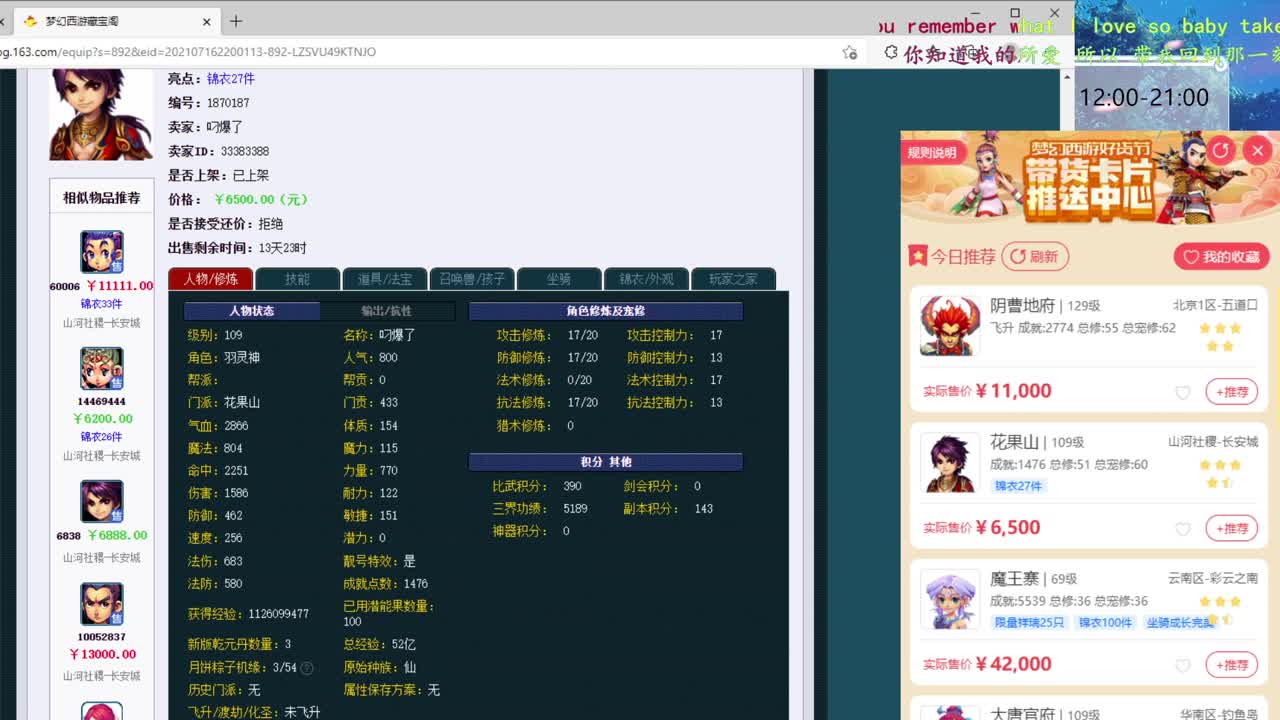Click the 锦衣27件 tag on 花果山 card
This screenshot has width=1280, height=720.
pos(1019,486)
